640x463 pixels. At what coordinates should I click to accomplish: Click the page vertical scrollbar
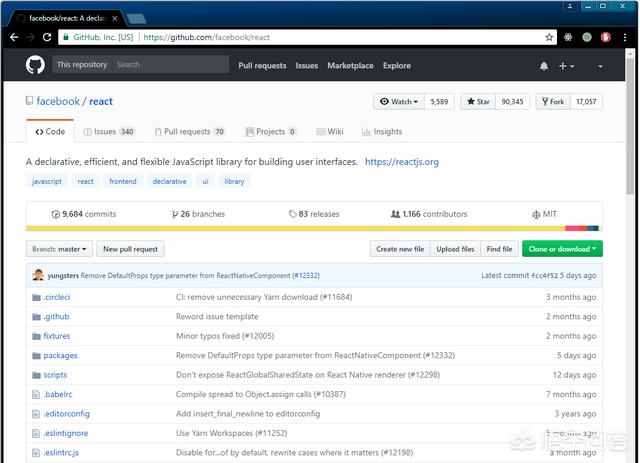click(x=631, y=127)
